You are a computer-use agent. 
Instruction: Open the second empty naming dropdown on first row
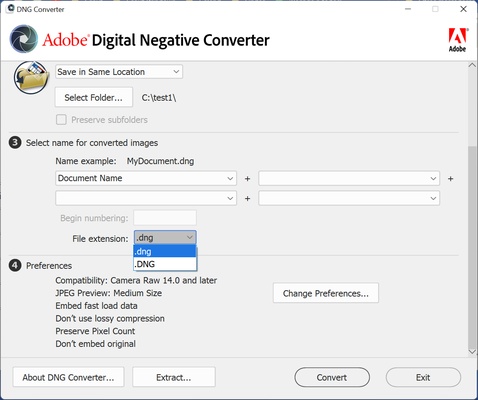349,178
